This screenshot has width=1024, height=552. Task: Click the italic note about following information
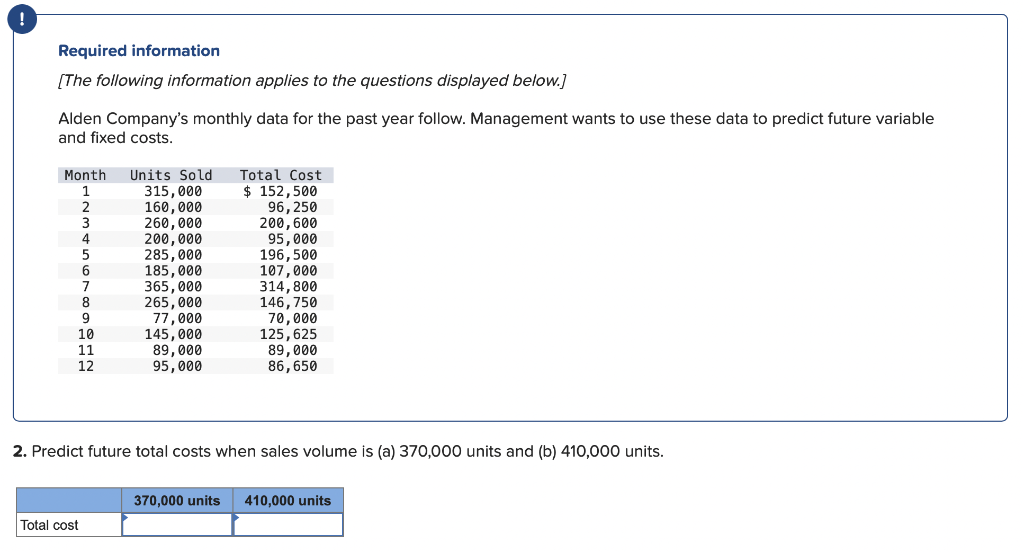[x=312, y=80]
